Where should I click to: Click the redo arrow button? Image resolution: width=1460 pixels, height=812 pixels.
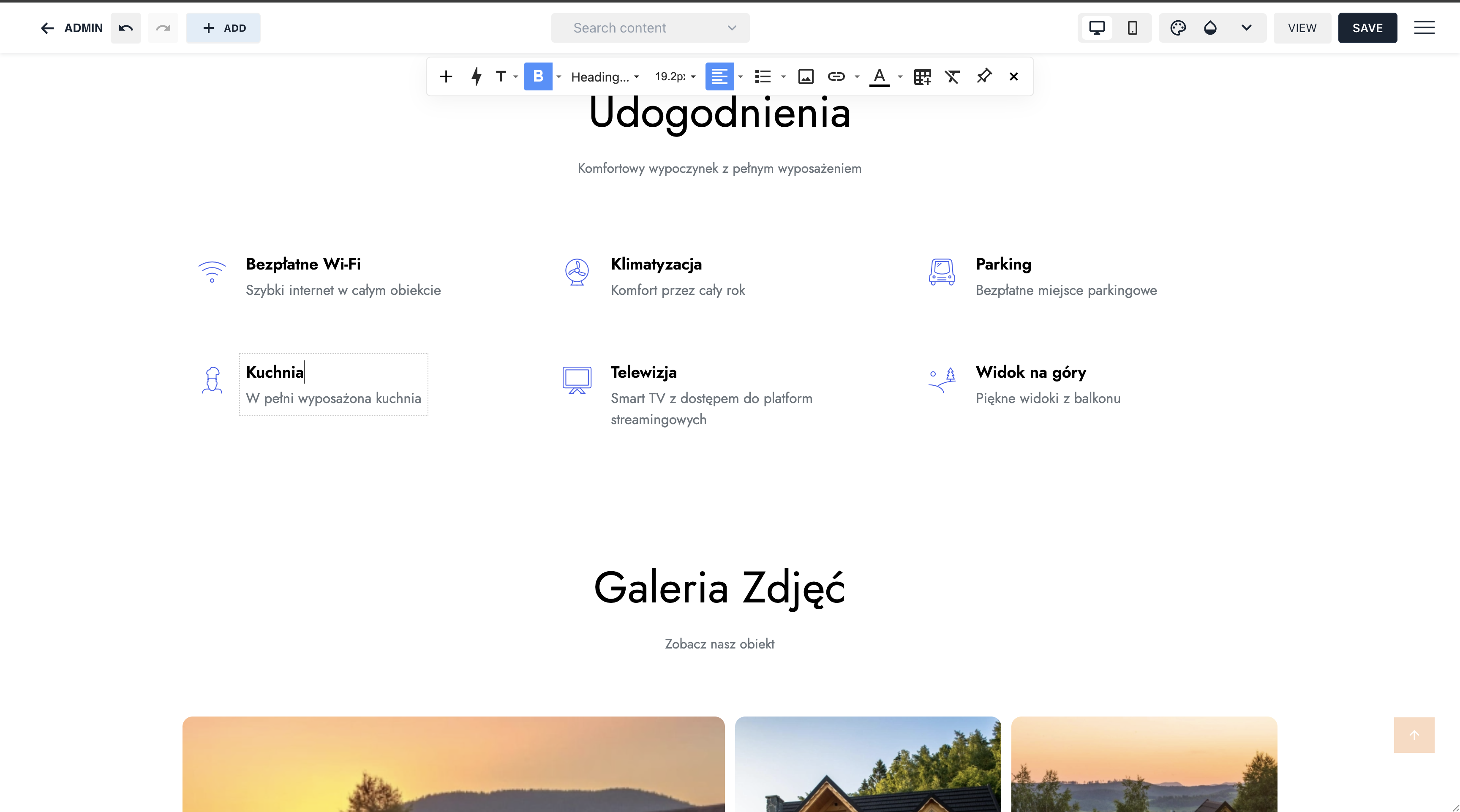(x=163, y=28)
